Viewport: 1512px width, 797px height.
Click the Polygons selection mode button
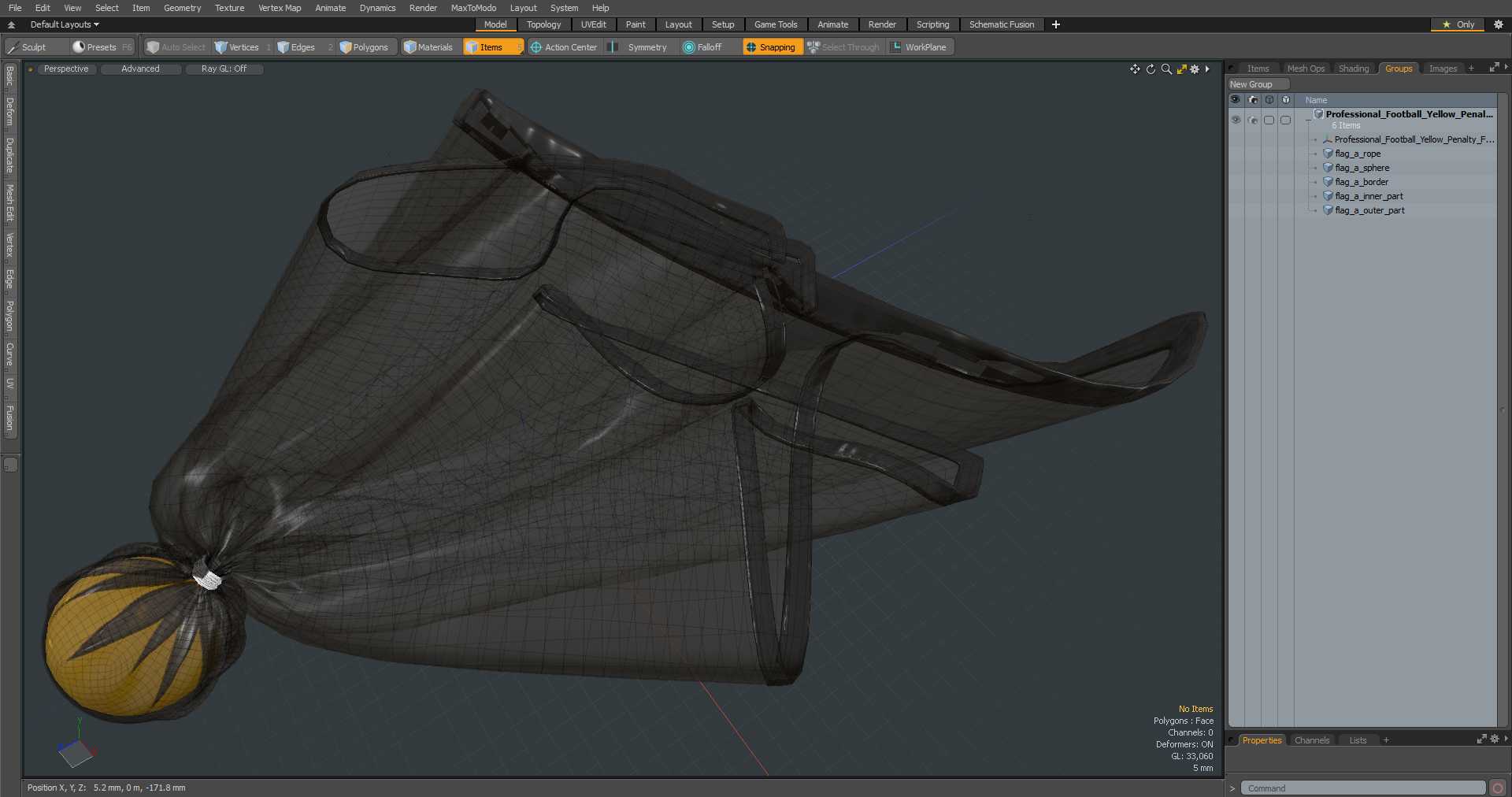click(364, 47)
